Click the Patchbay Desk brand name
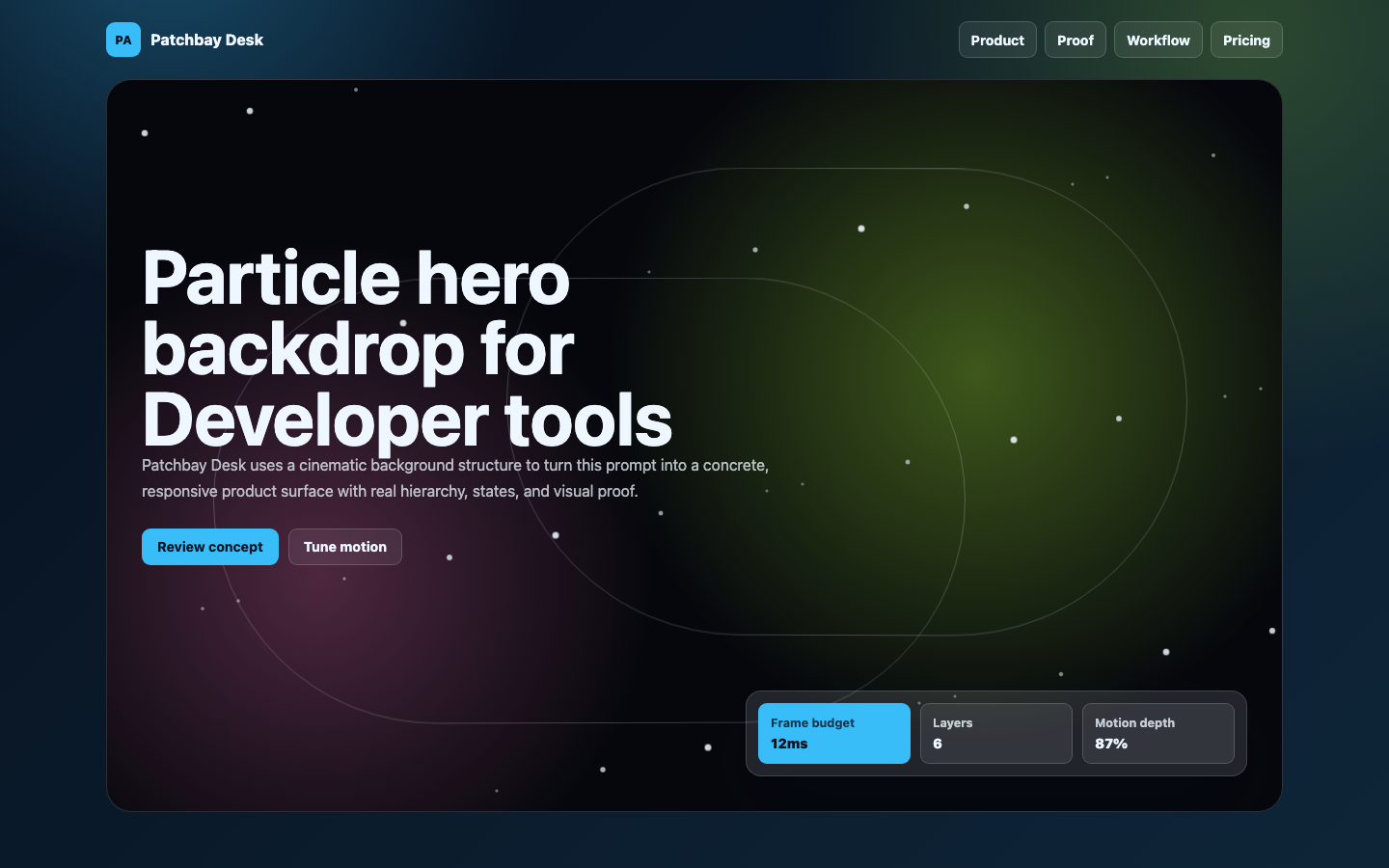The image size is (1389, 868). coord(206,40)
